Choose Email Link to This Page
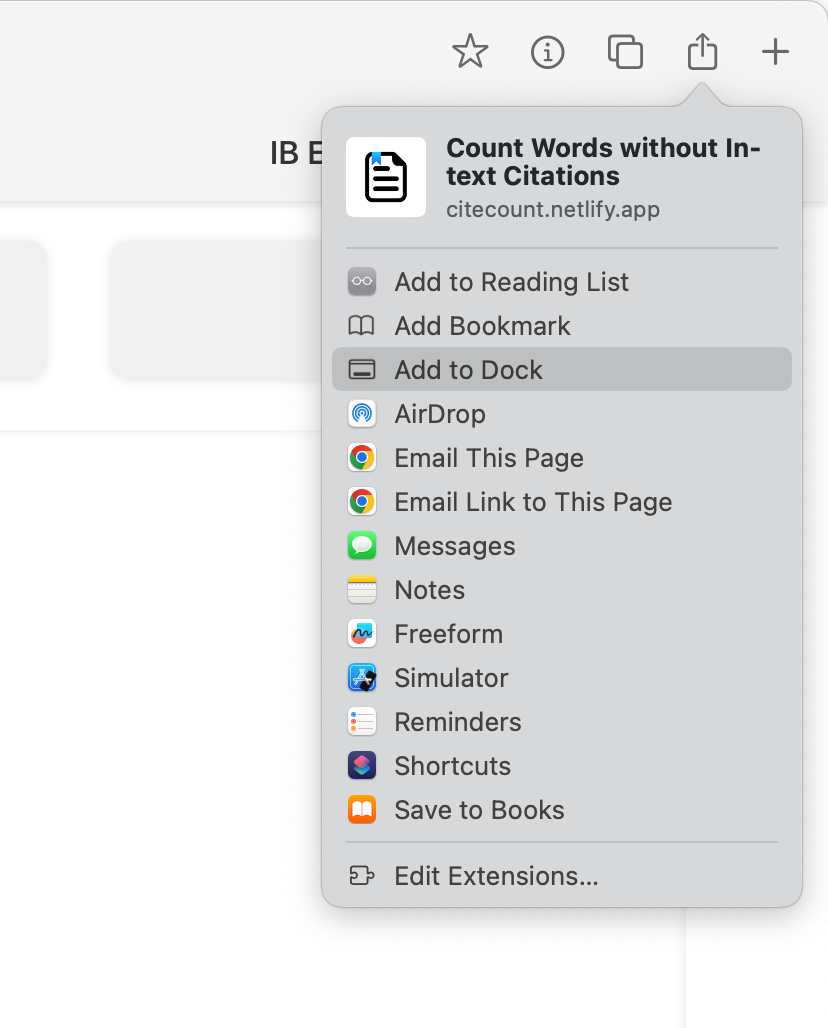This screenshot has width=828, height=1028. (x=562, y=502)
